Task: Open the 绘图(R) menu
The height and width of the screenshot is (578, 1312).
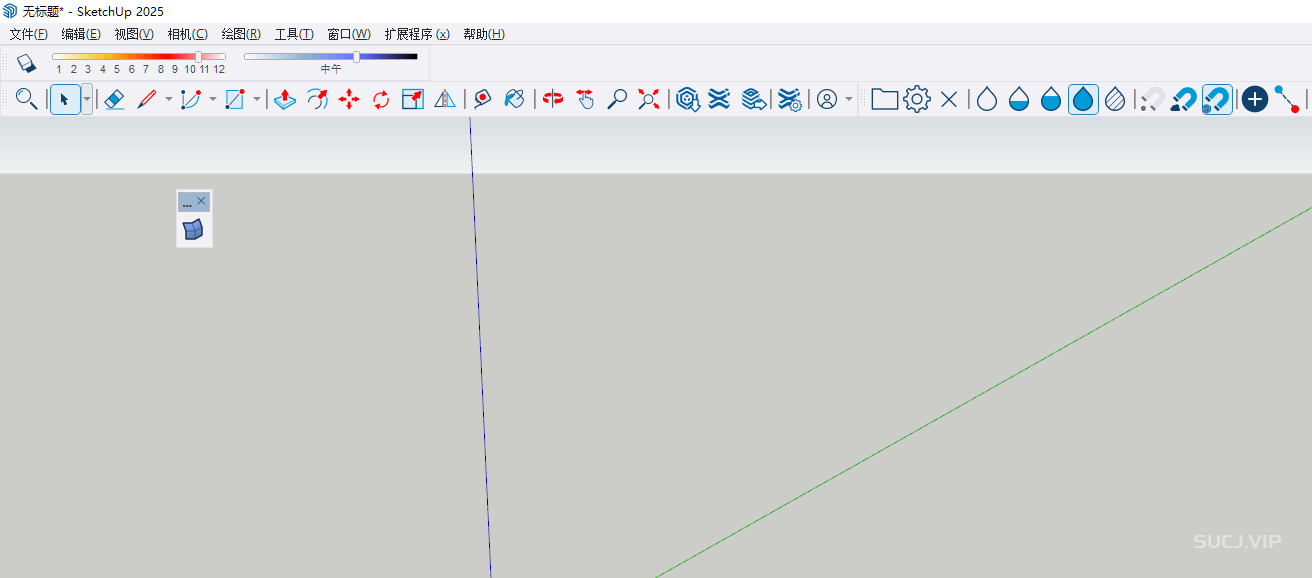Action: coord(241,34)
